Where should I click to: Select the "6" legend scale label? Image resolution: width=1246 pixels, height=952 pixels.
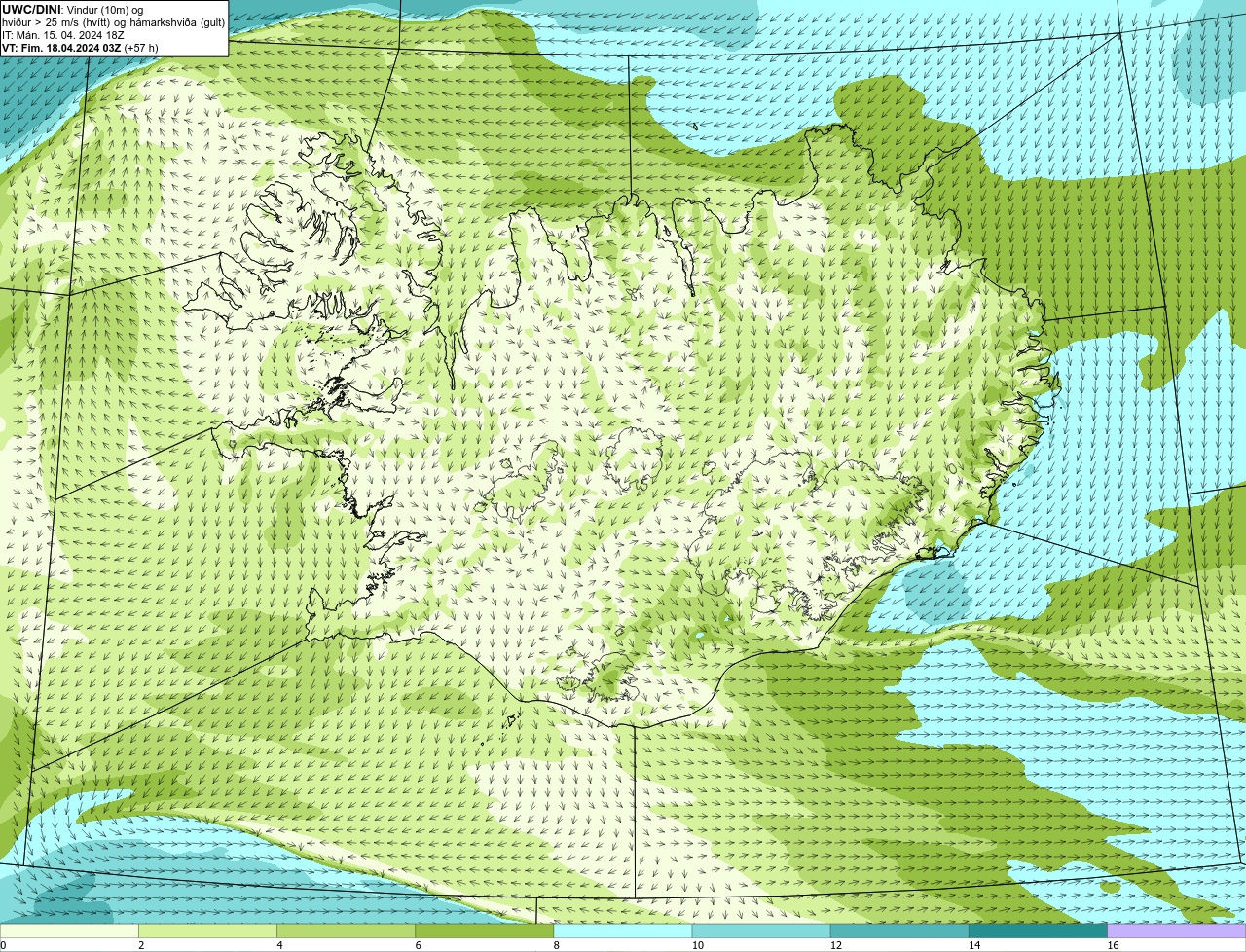coord(419,945)
